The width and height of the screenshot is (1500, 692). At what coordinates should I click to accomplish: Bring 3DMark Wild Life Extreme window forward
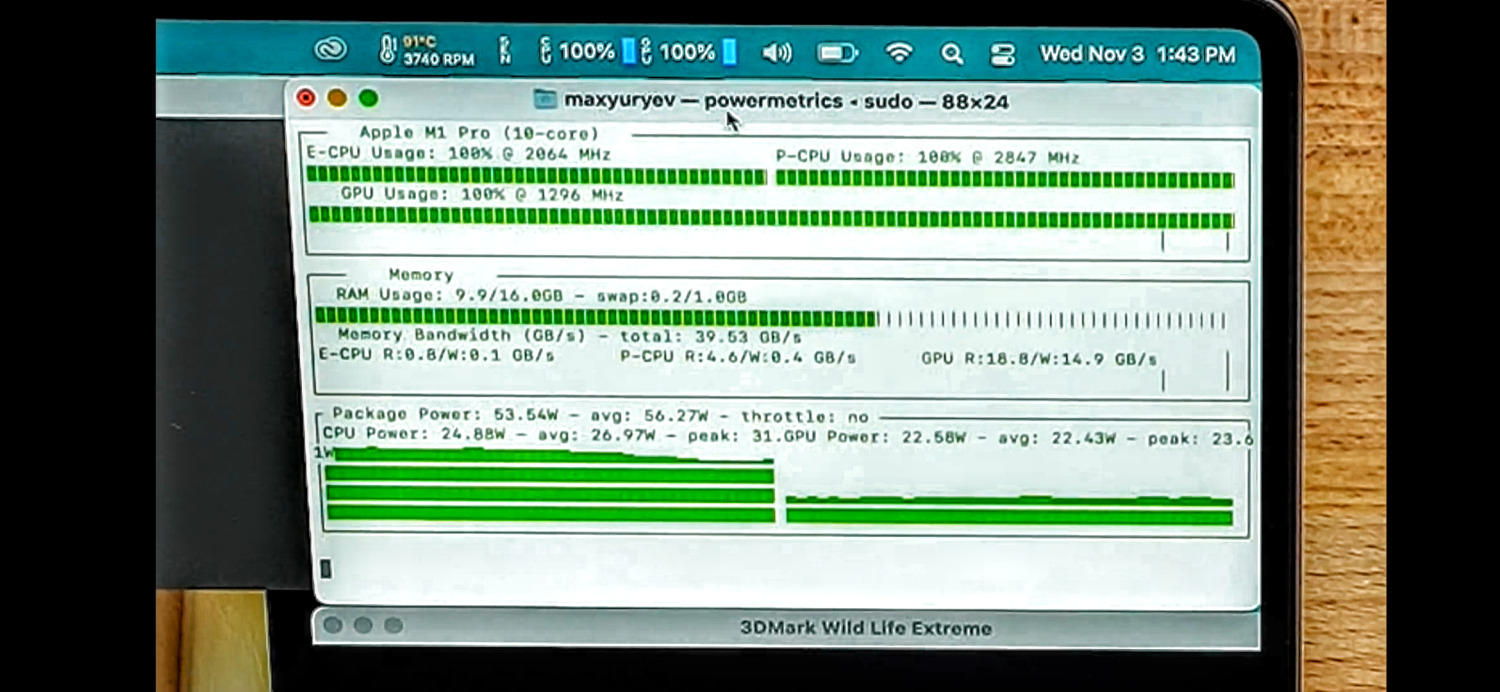(x=865, y=628)
